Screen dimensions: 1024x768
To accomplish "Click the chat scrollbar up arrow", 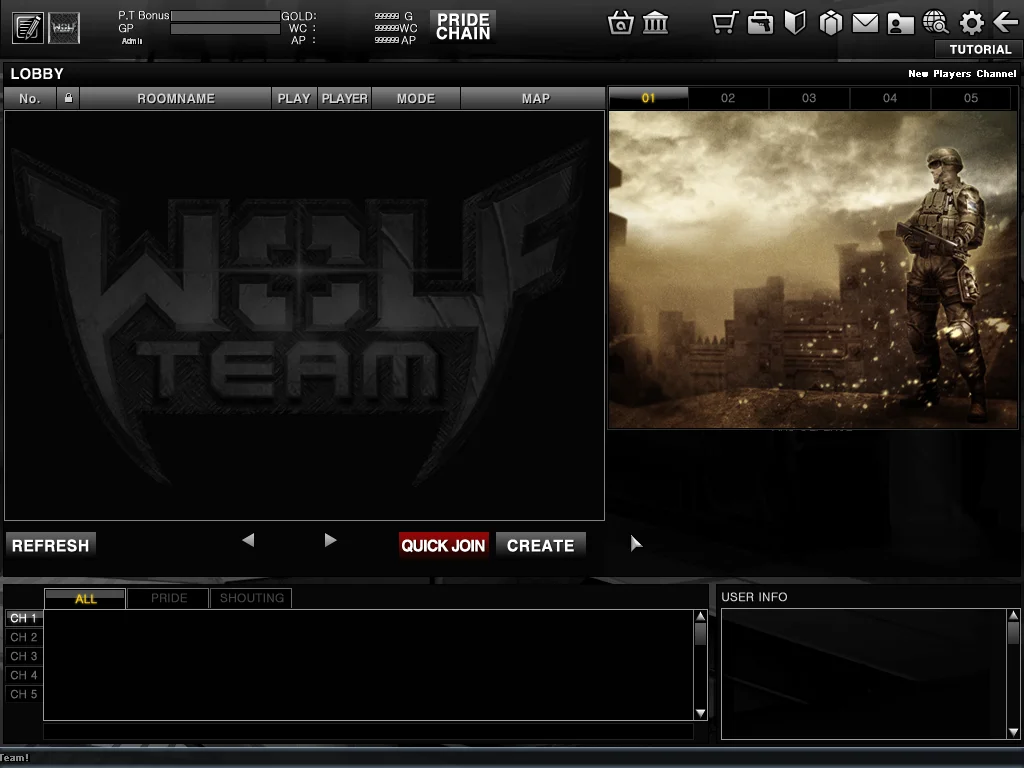I will [701, 616].
